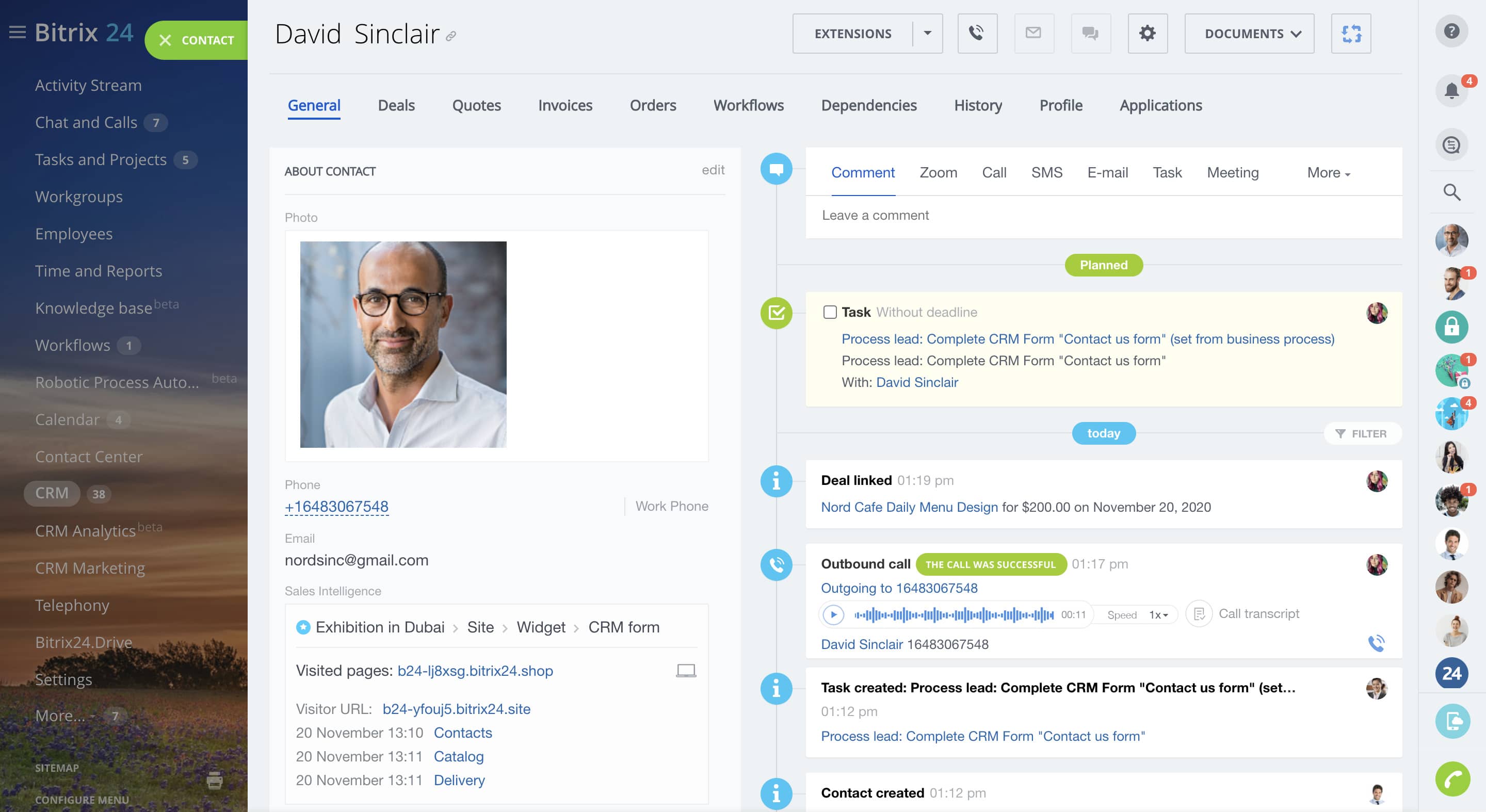Click the call-back phone icon in Outbound call
The width and height of the screenshot is (1486, 812).
coord(1376,642)
